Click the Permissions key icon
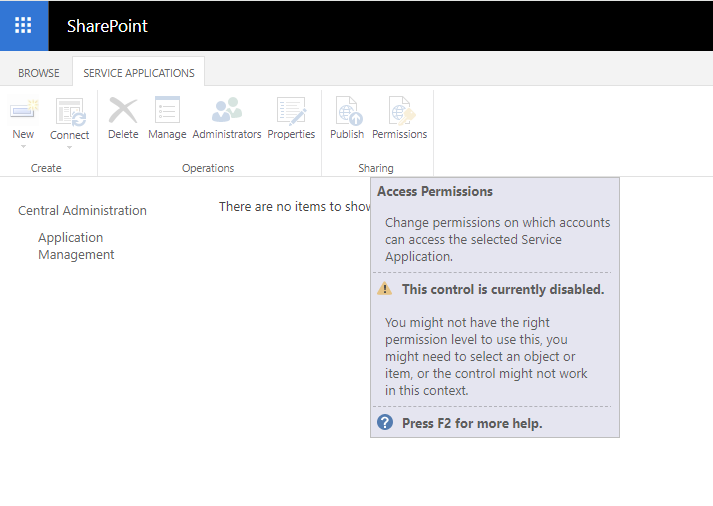713x506 pixels. (x=402, y=110)
